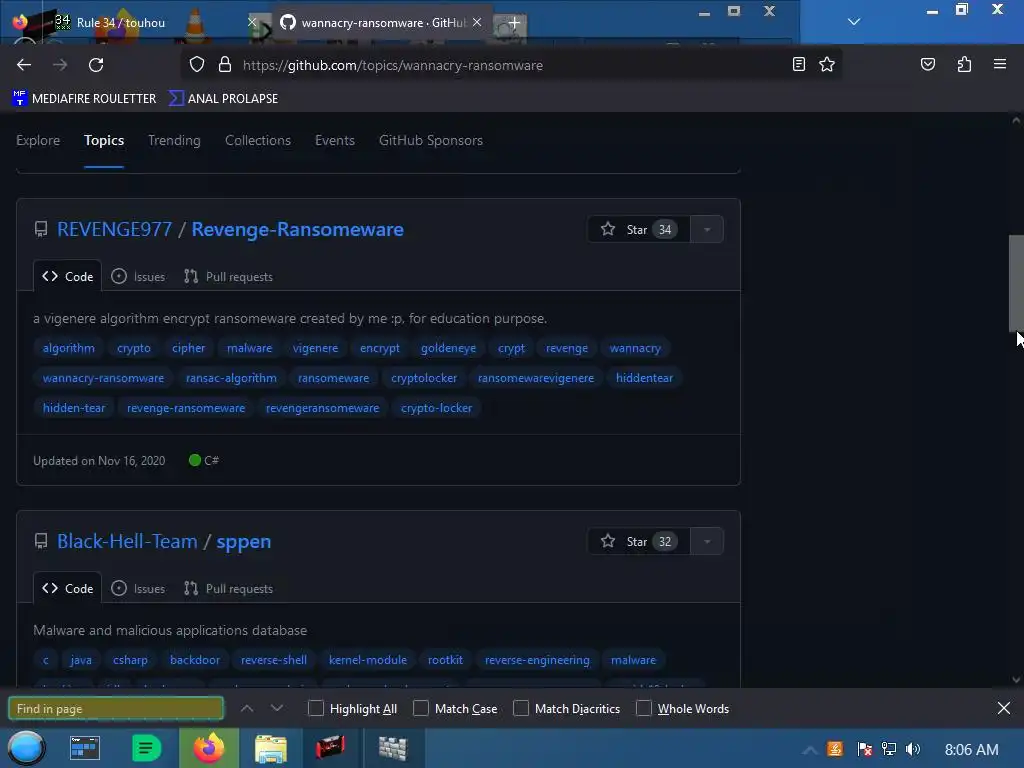Expand star list dropdown for Revenge-Ransomeware
The height and width of the screenshot is (768, 1024).
pos(707,229)
